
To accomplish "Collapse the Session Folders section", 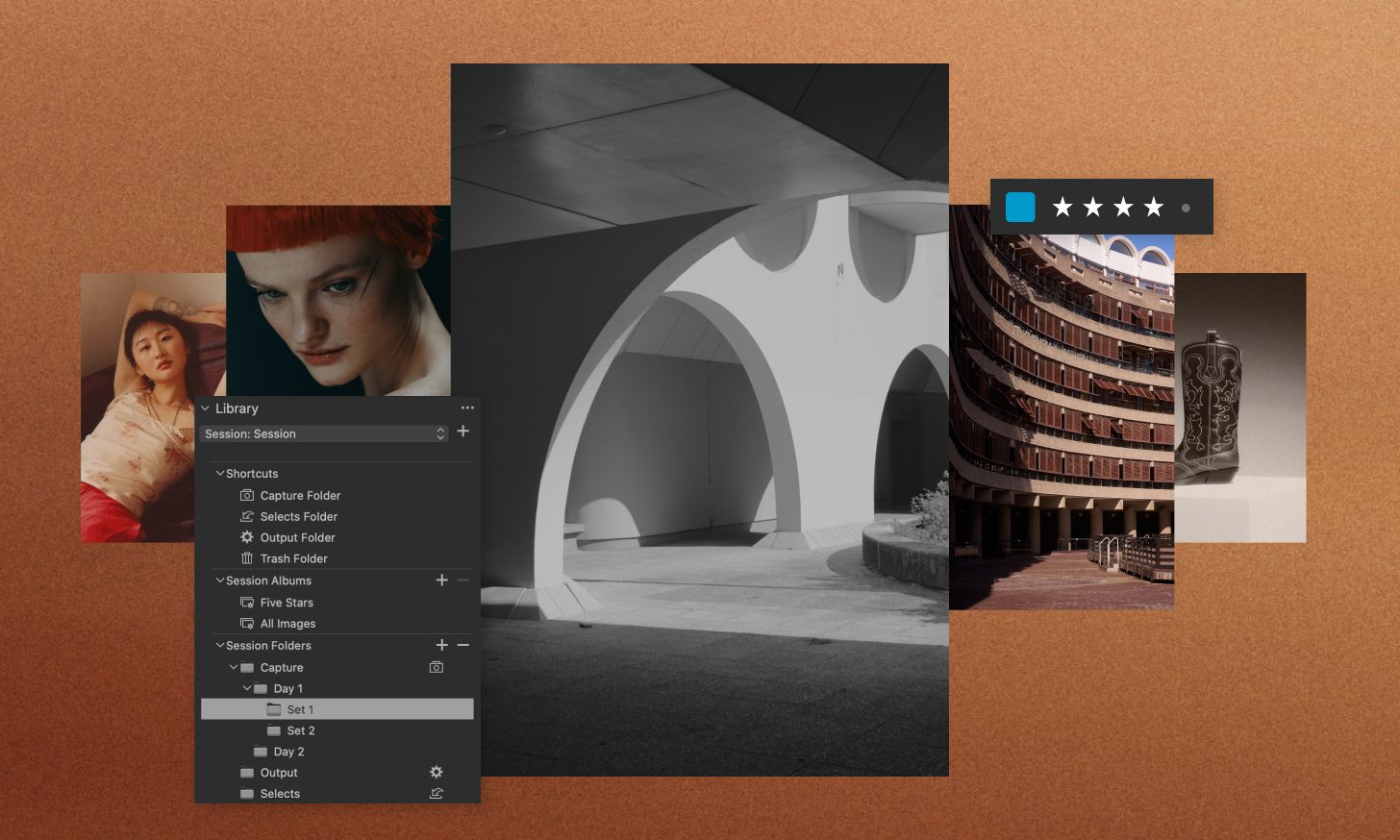I will click(x=218, y=645).
